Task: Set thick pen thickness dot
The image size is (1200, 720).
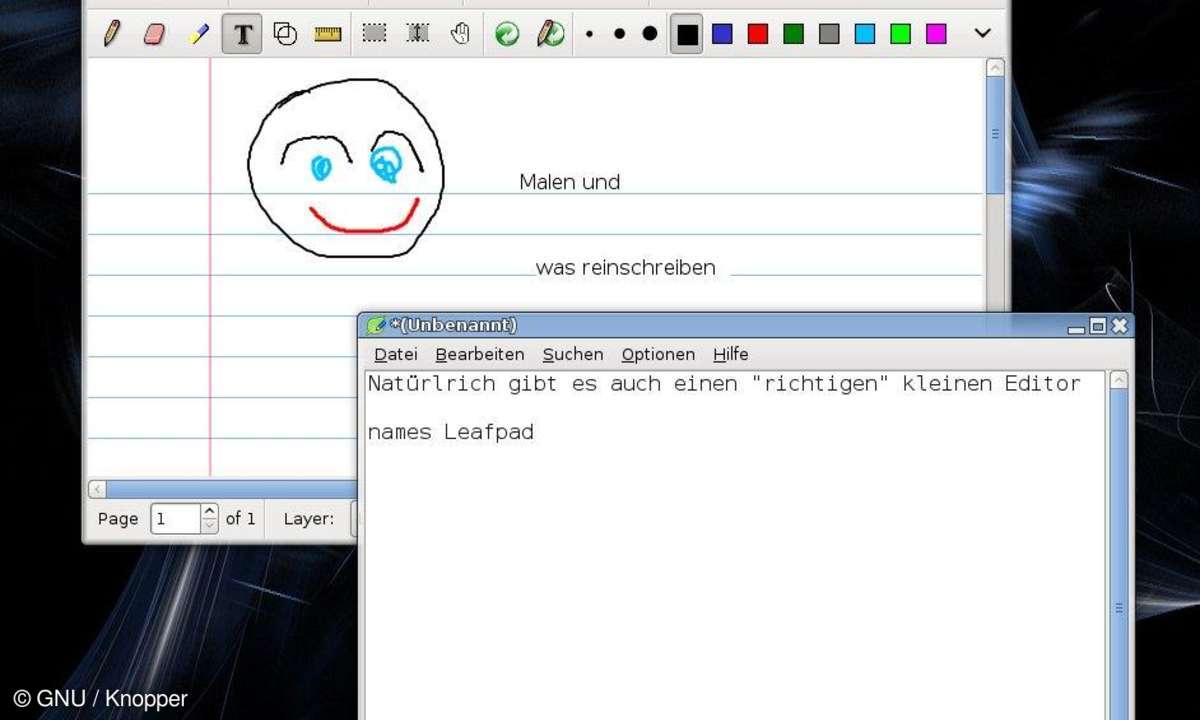Action: pyautogui.click(x=650, y=34)
